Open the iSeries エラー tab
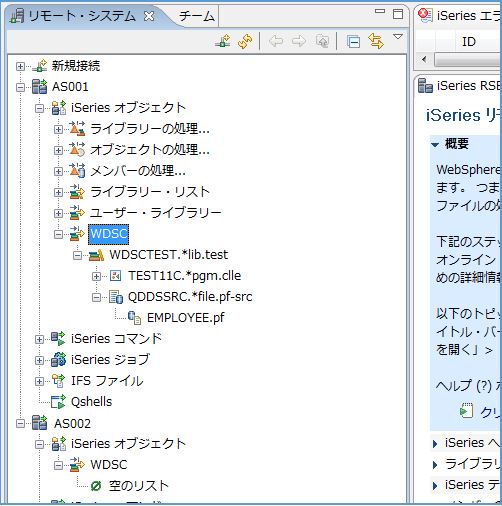502x506 pixels. [459, 15]
